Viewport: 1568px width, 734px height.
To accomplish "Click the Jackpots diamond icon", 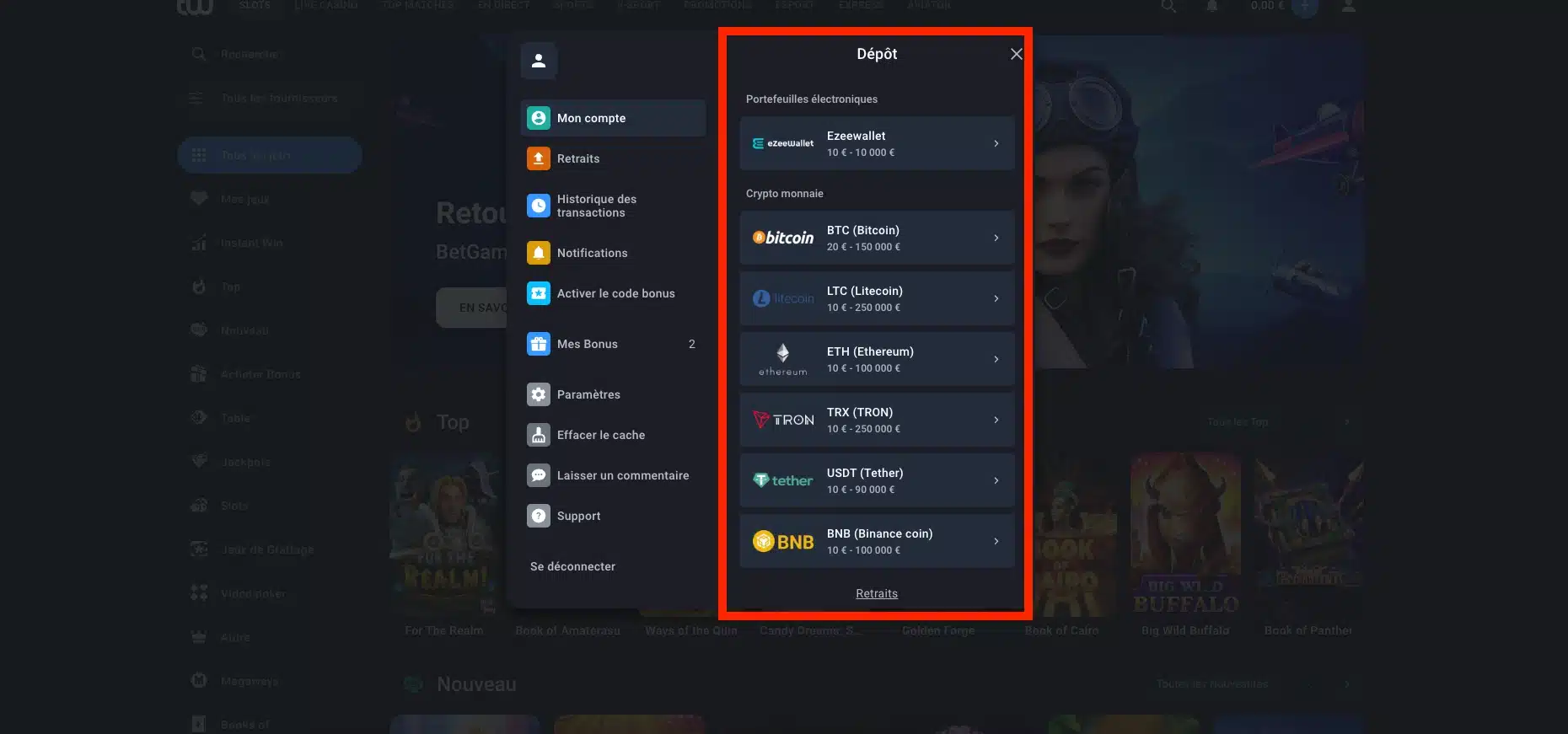I will pos(199,462).
